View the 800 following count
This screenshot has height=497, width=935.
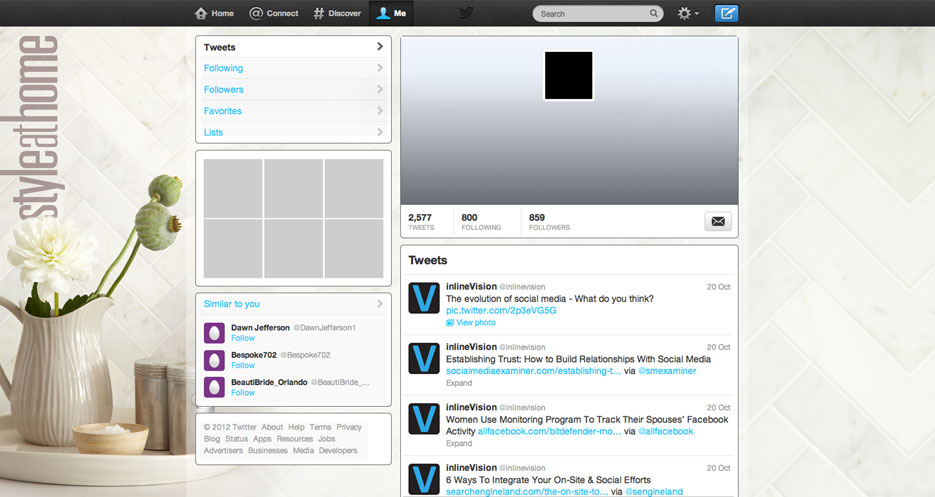[481, 222]
